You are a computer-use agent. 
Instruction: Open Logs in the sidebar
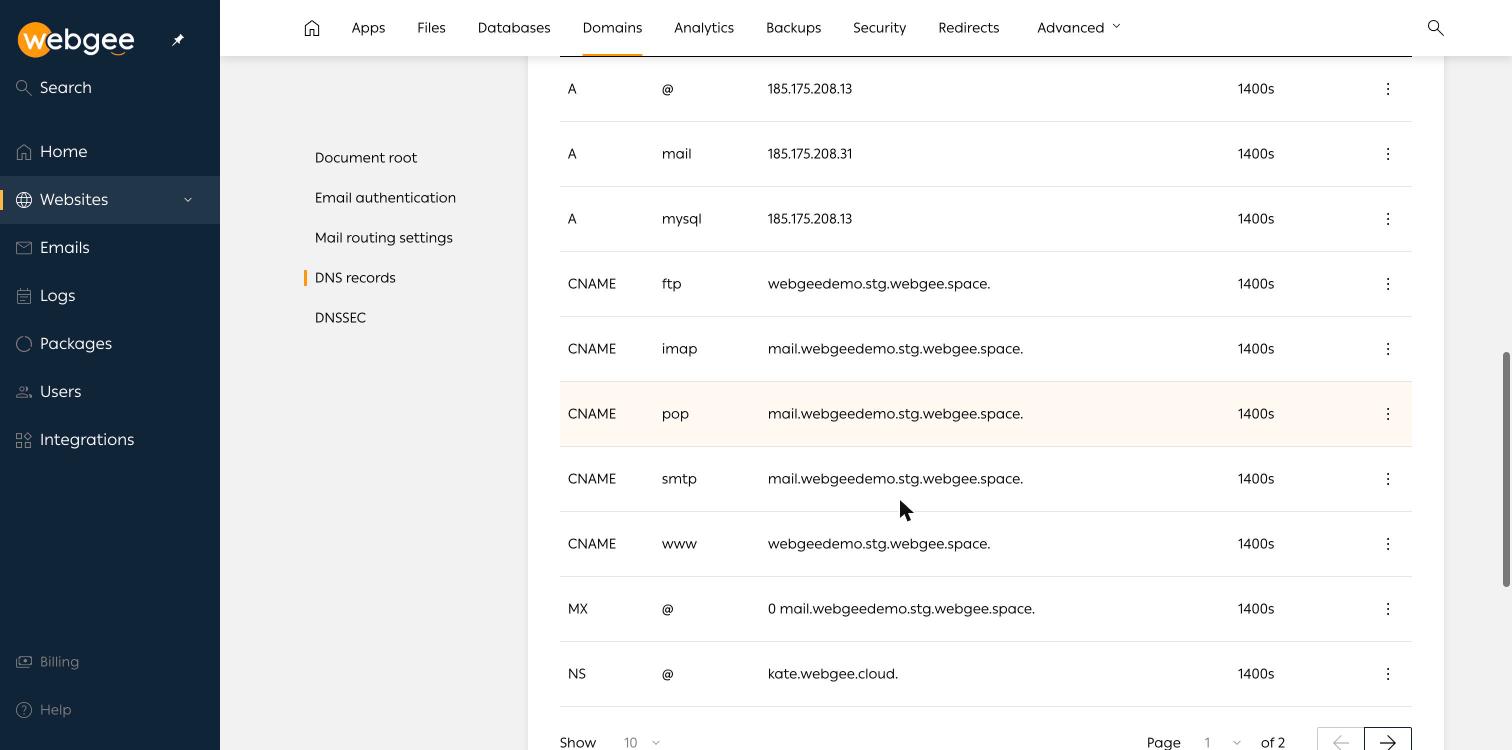(110, 296)
